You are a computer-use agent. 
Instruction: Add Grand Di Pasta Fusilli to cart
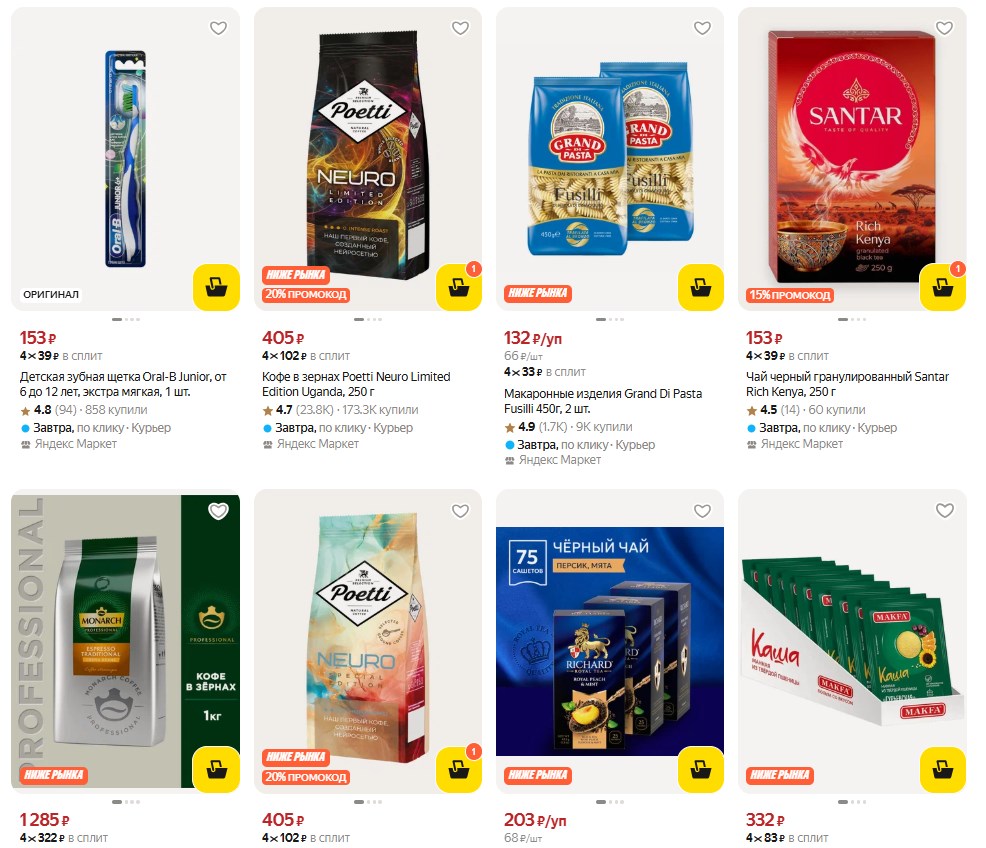point(701,287)
